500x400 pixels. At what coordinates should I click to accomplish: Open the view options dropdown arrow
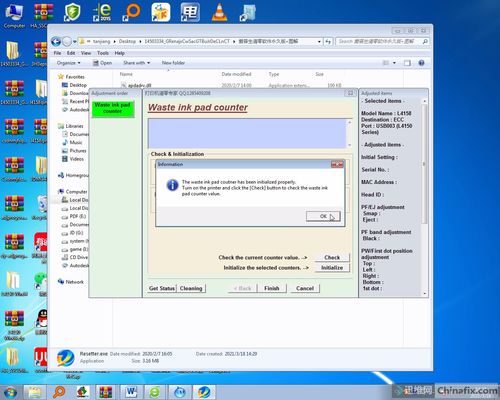click(394, 63)
